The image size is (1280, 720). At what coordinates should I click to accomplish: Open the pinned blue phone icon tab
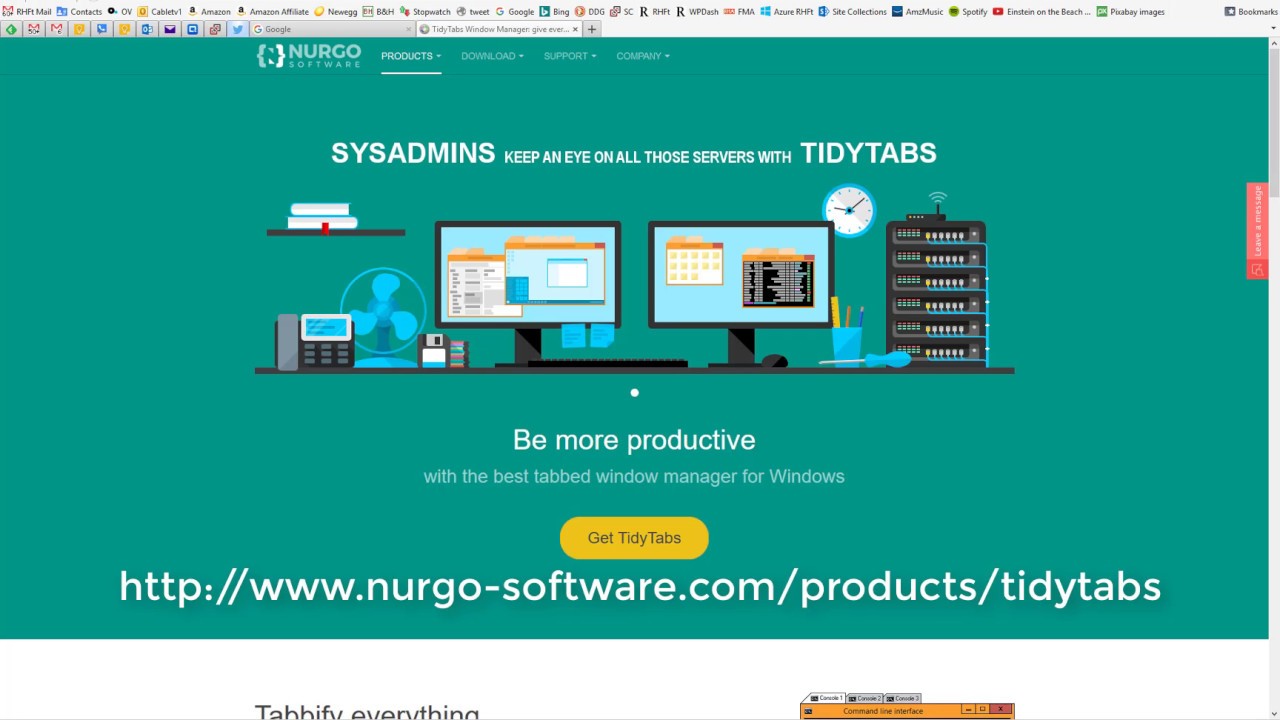tap(102, 29)
